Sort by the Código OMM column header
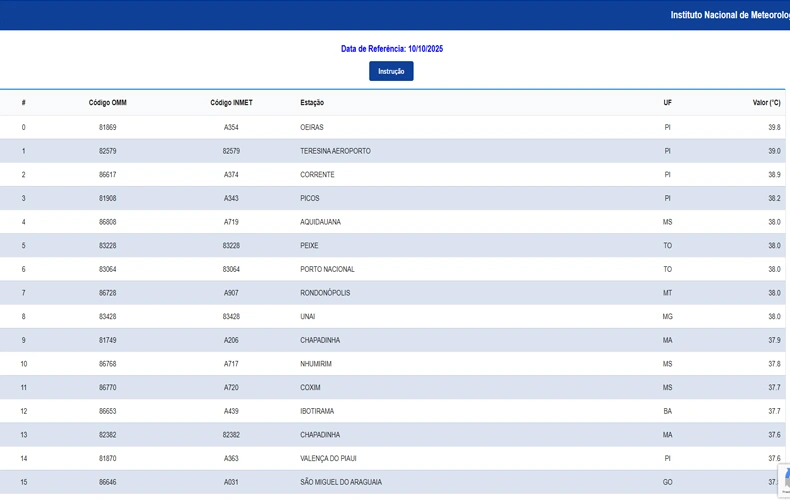Image resolution: width=790 pixels, height=500 pixels. pyautogui.click(x=108, y=103)
